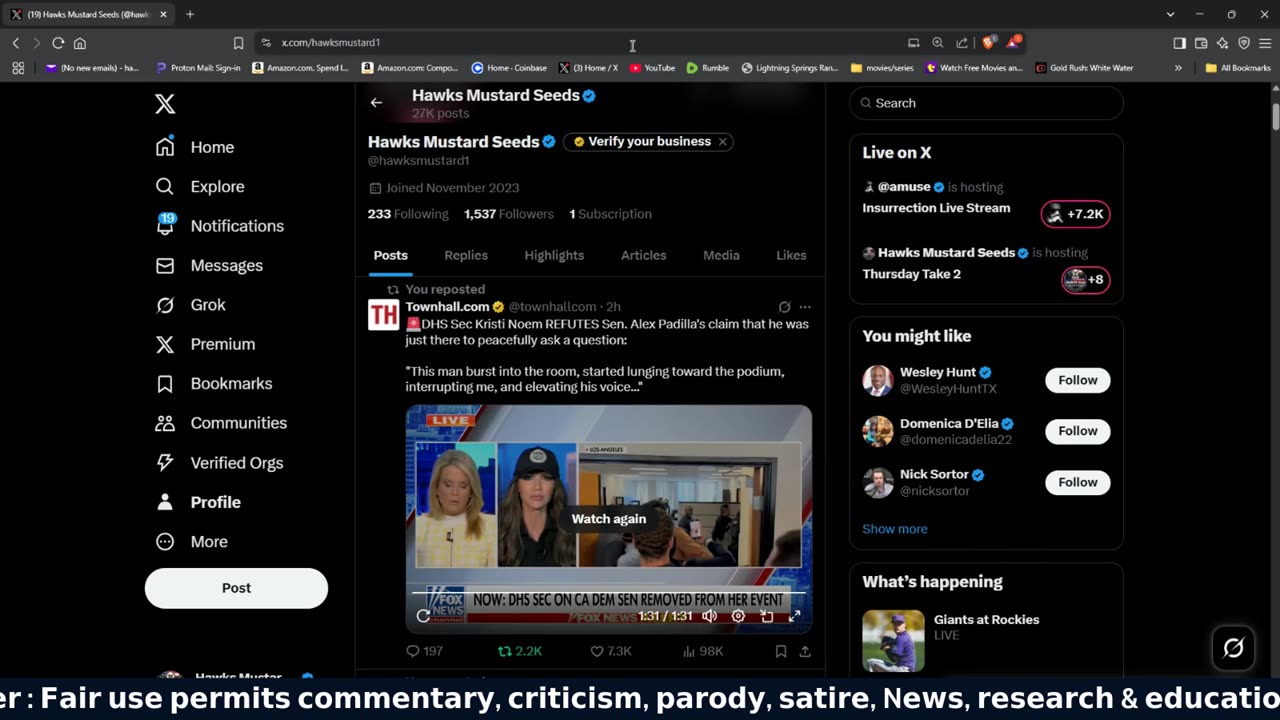Click Verify your business badge
The image size is (1280, 720).
[640, 142]
